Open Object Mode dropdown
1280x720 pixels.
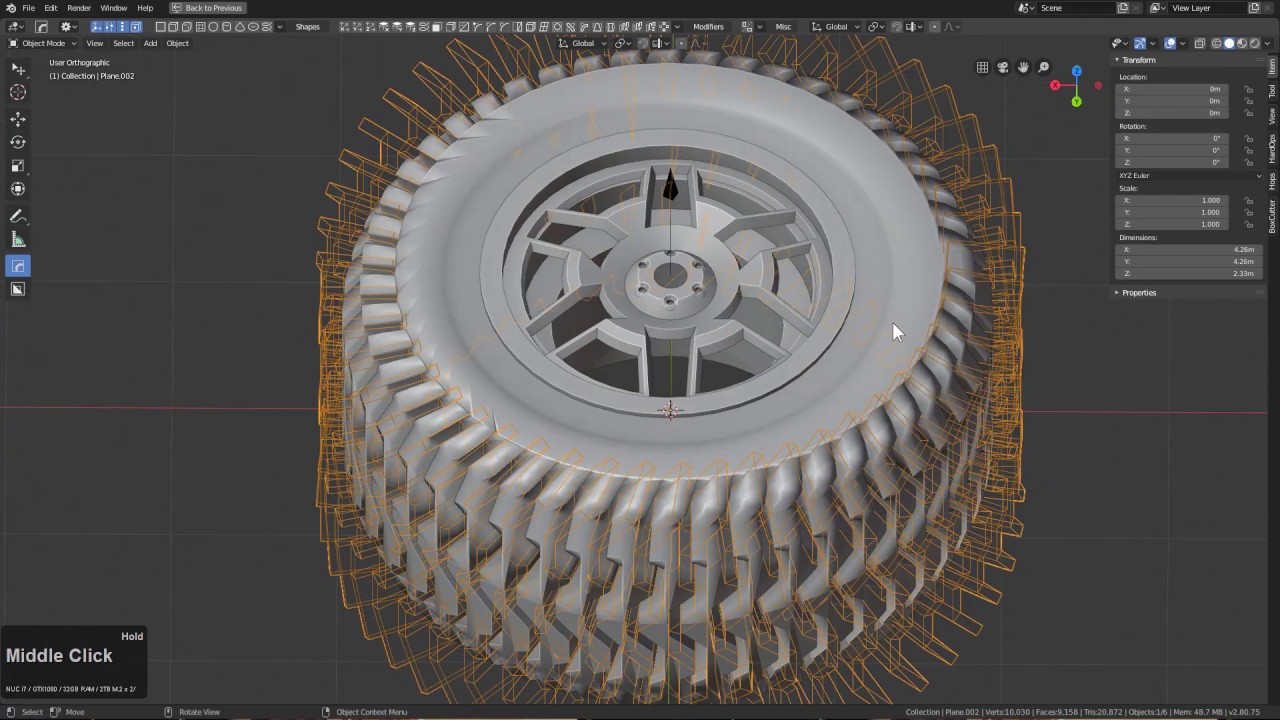coord(43,43)
